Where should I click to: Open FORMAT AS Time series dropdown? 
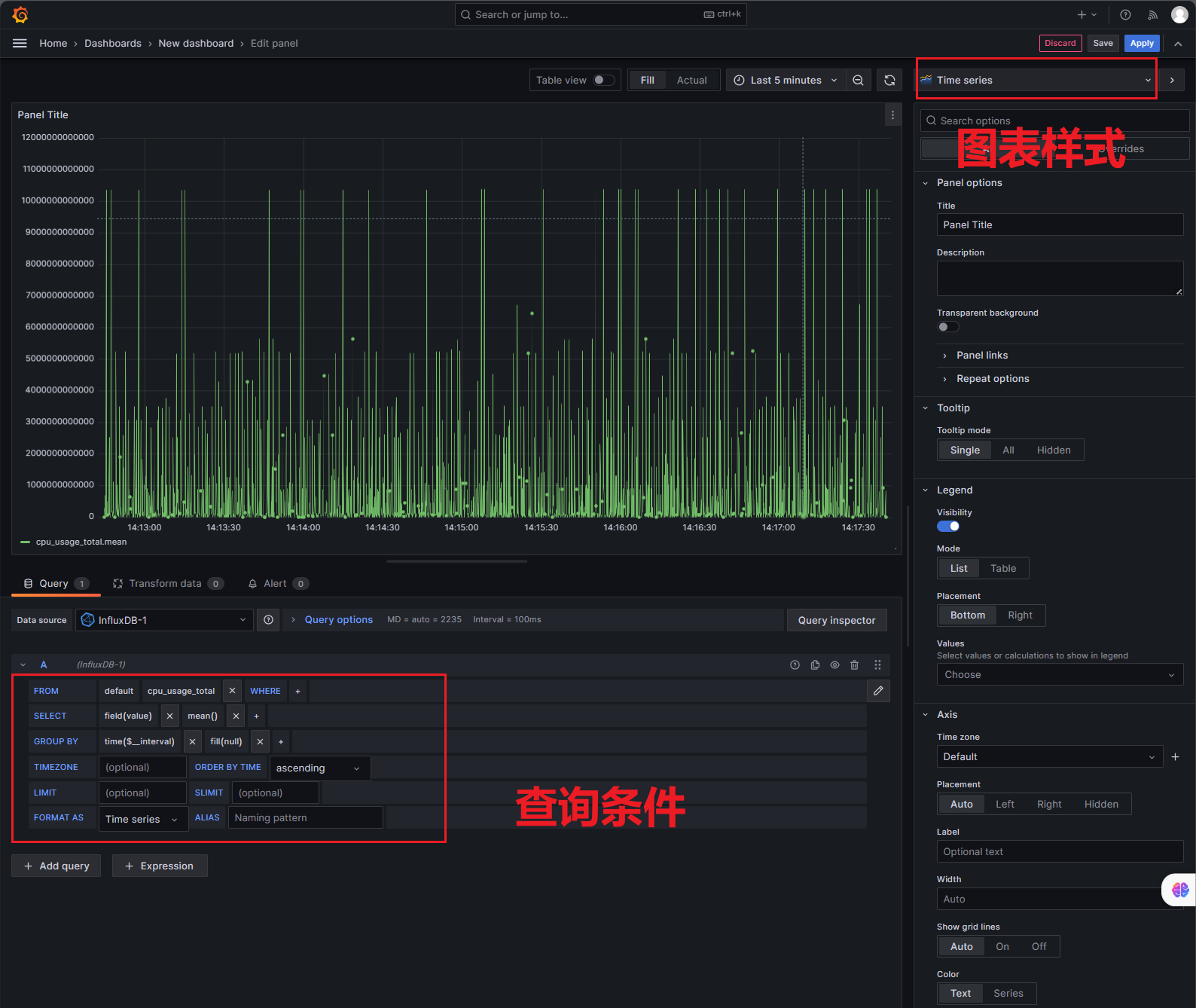click(x=143, y=819)
